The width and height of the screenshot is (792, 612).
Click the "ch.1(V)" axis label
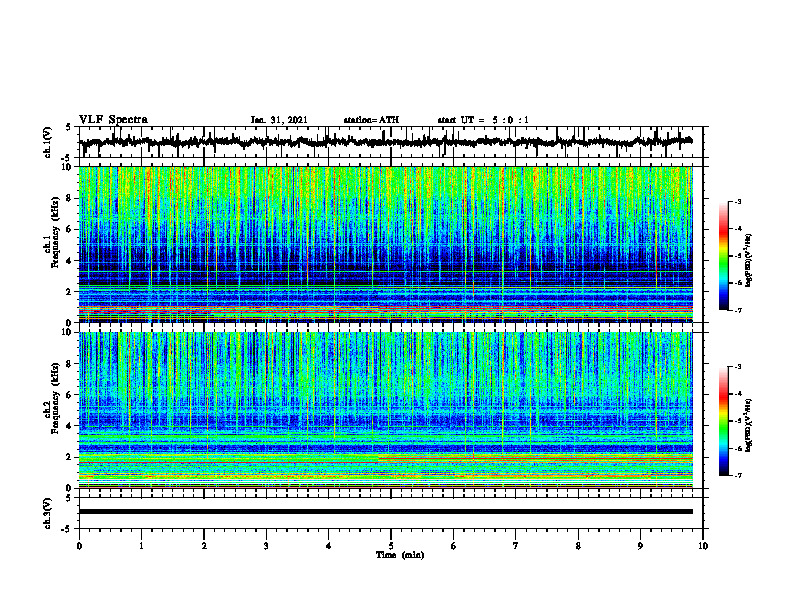tap(48, 142)
